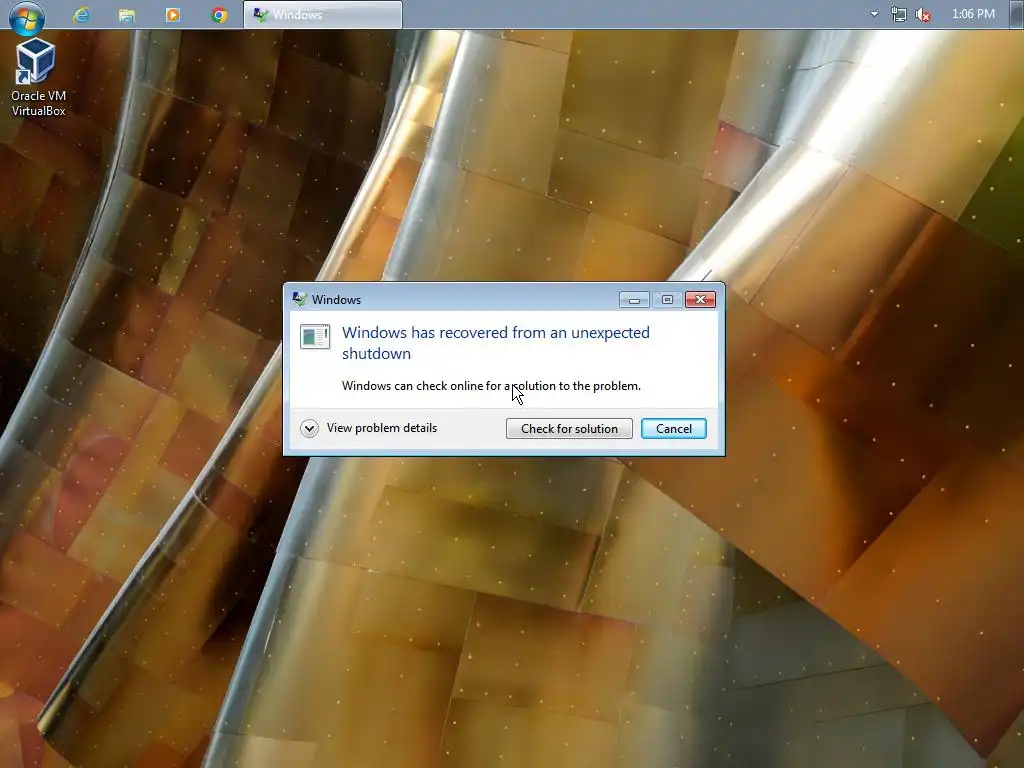This screenshot has width=1024, height=768.
Task: Cancel the unexpected shutdown dialog
Action: click(673, 428)
